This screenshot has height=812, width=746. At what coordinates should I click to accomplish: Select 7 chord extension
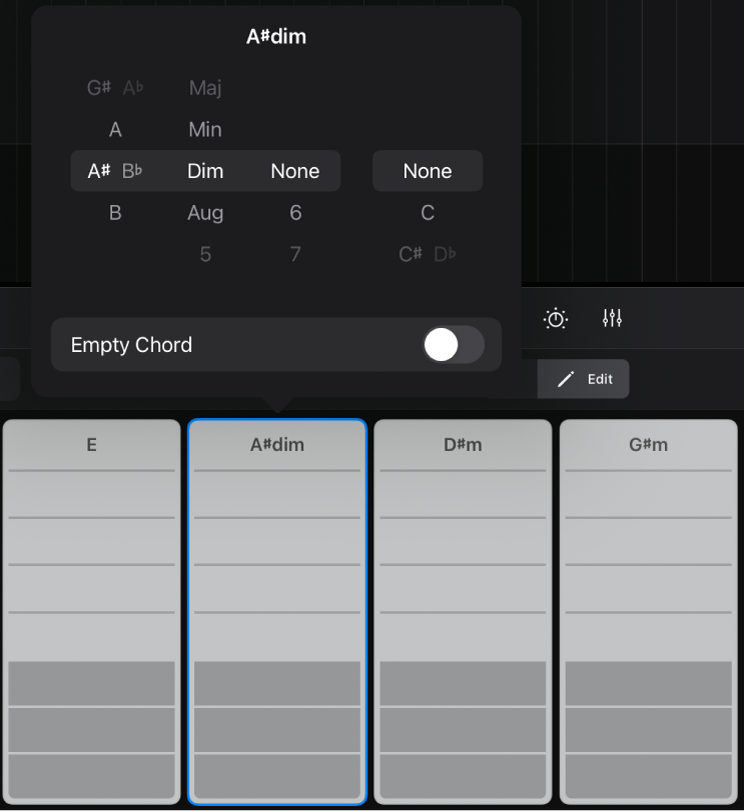point(295,254)
